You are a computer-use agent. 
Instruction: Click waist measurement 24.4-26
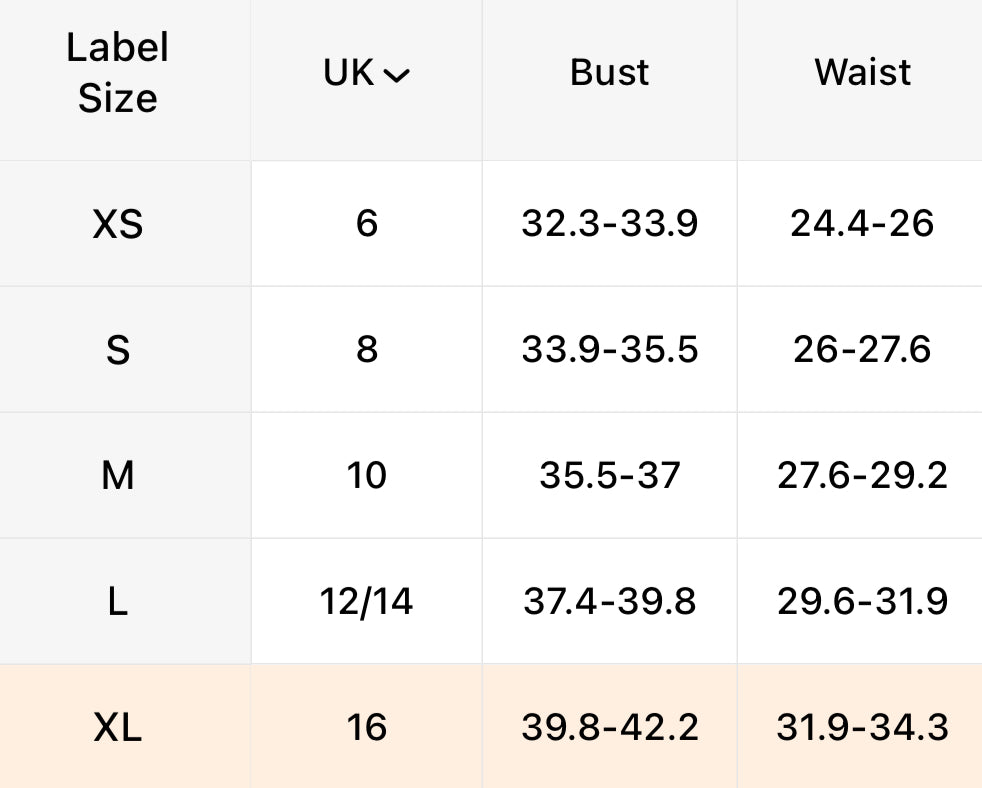[862, 224]
